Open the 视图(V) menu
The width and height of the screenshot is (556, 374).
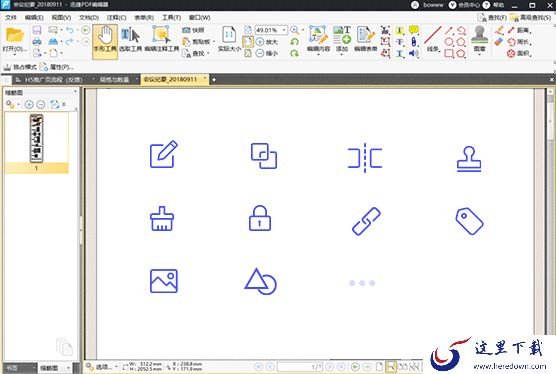(61, 17)
